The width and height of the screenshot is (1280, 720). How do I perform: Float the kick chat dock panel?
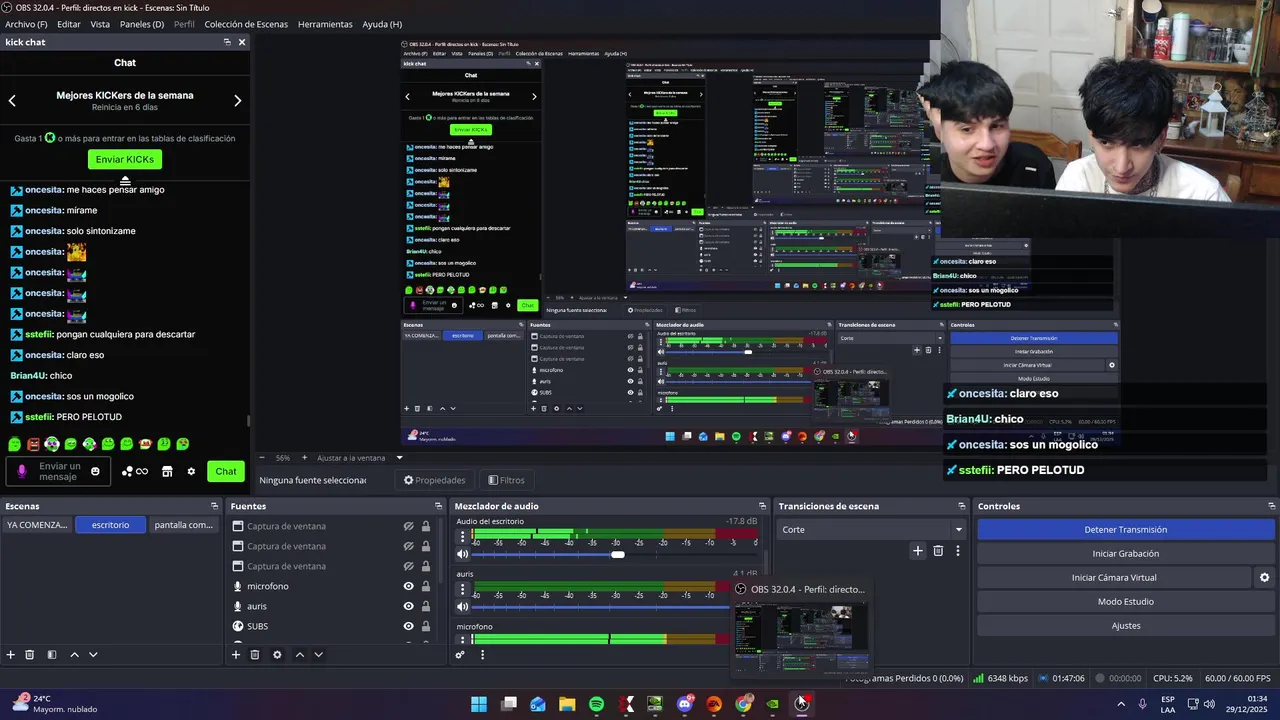click(227, 42)
